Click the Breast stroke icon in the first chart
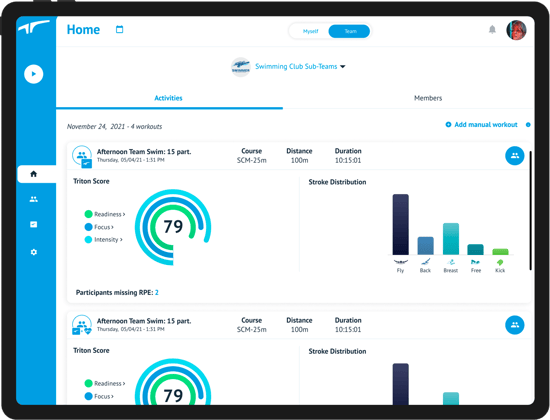 tap(451, 262)
